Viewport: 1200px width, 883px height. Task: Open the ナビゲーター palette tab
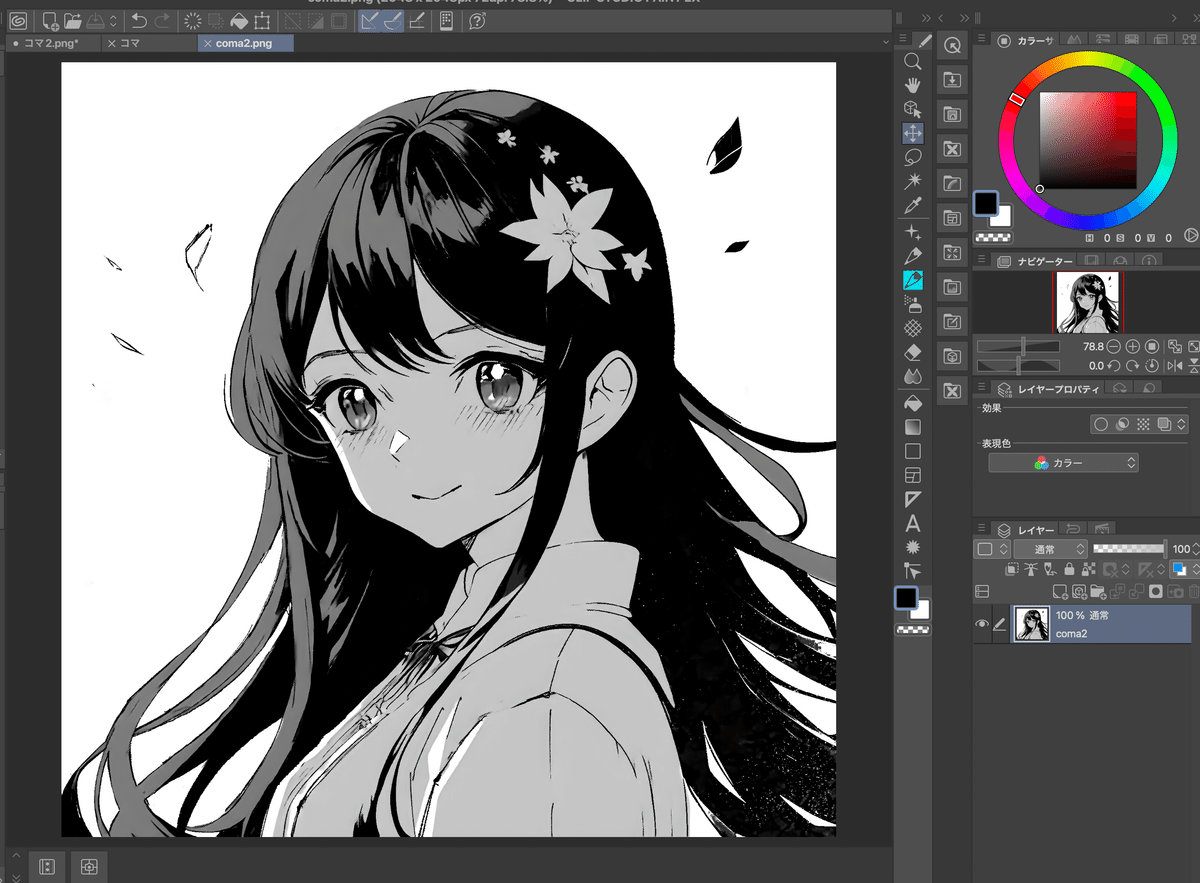click(x=1036, y=261)
